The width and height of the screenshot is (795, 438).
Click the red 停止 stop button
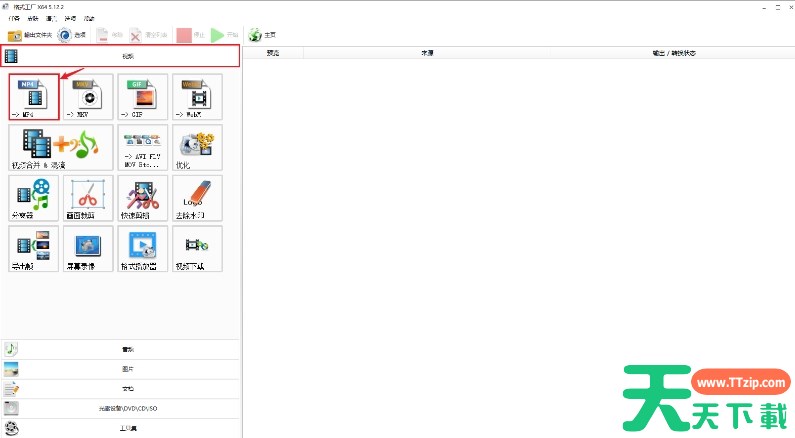191,35
